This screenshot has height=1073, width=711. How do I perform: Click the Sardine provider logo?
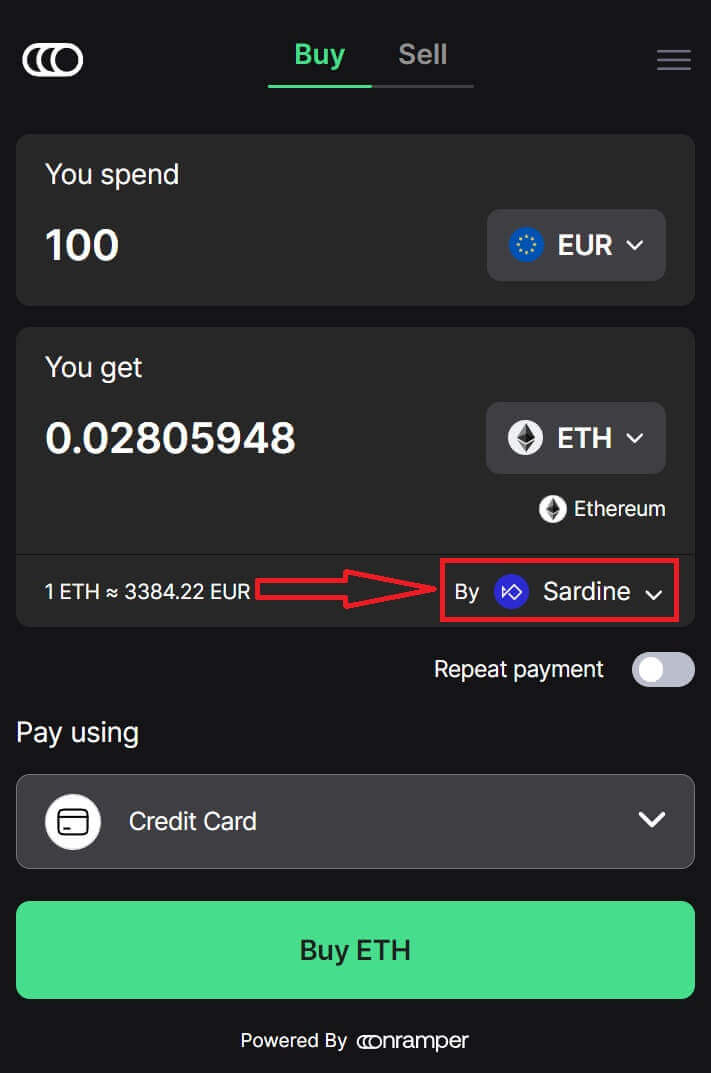click(512, 592)
